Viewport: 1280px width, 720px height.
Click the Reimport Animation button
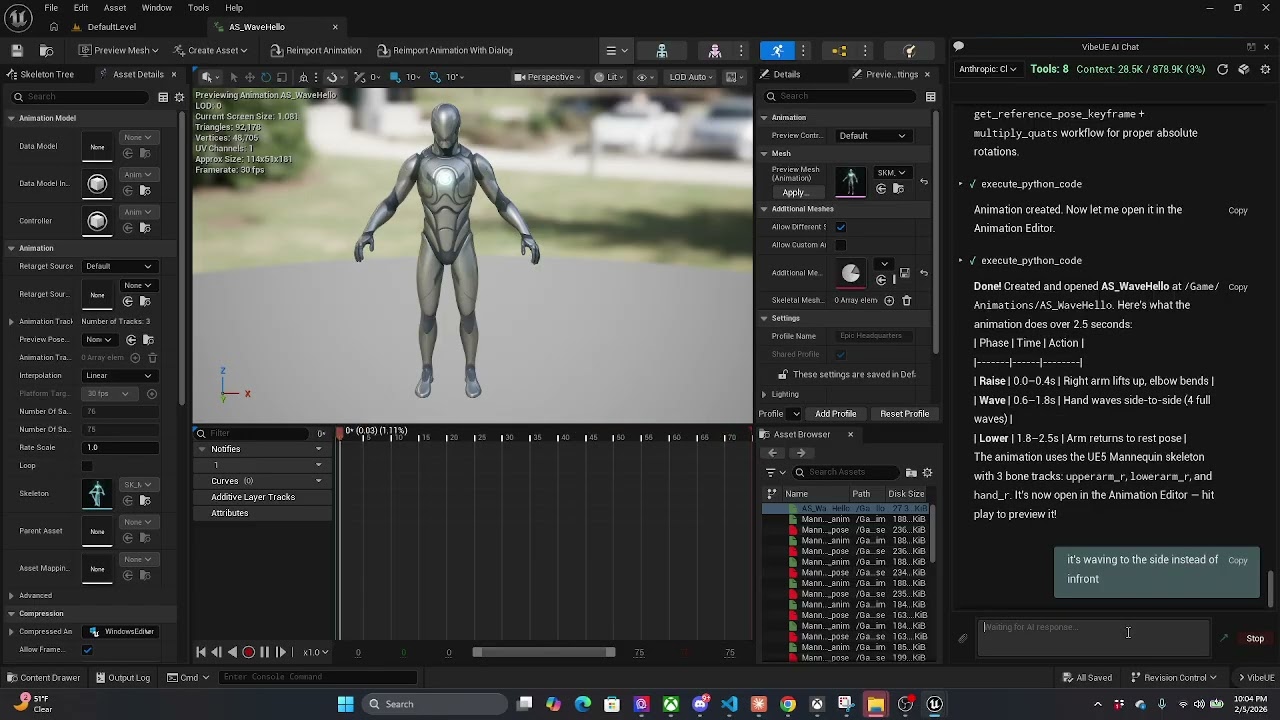(x=315, y=50)
